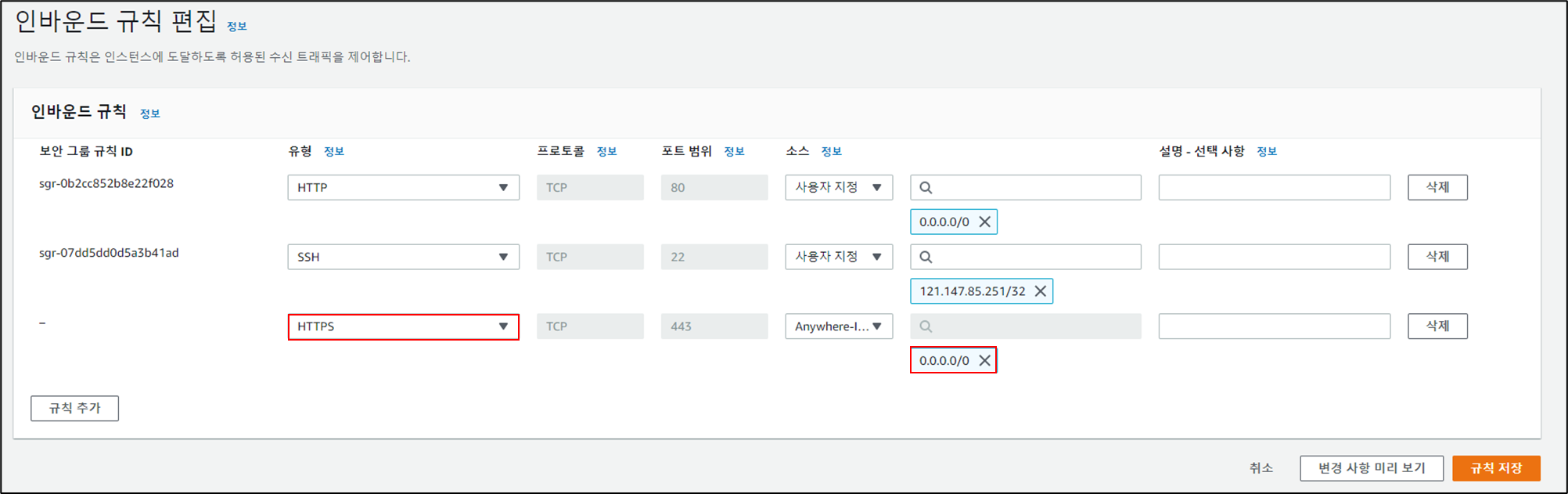
Task: Focus the description field for HTTP rule
Action: [1275, 188]
